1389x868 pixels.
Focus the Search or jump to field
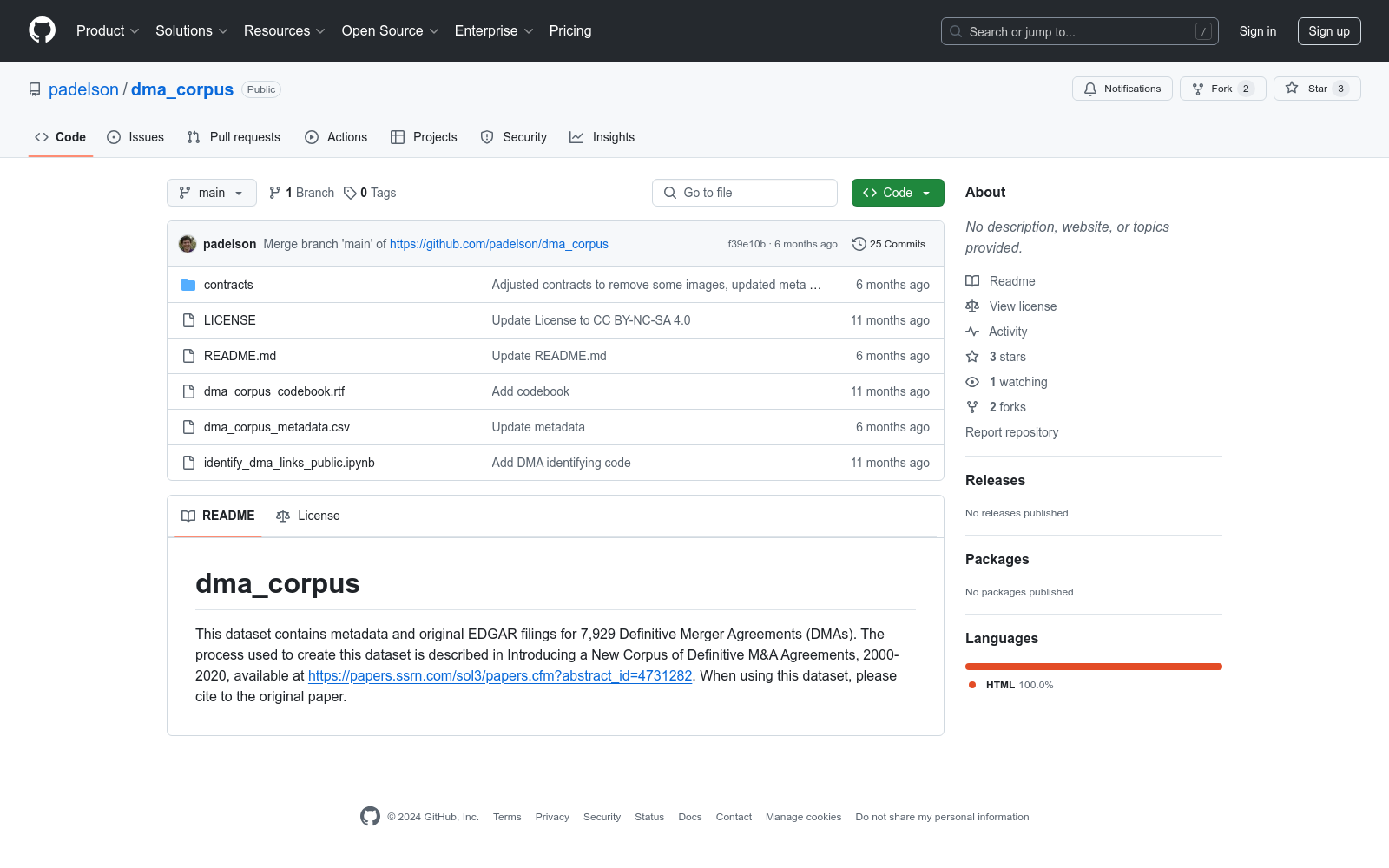(1079, 31)
